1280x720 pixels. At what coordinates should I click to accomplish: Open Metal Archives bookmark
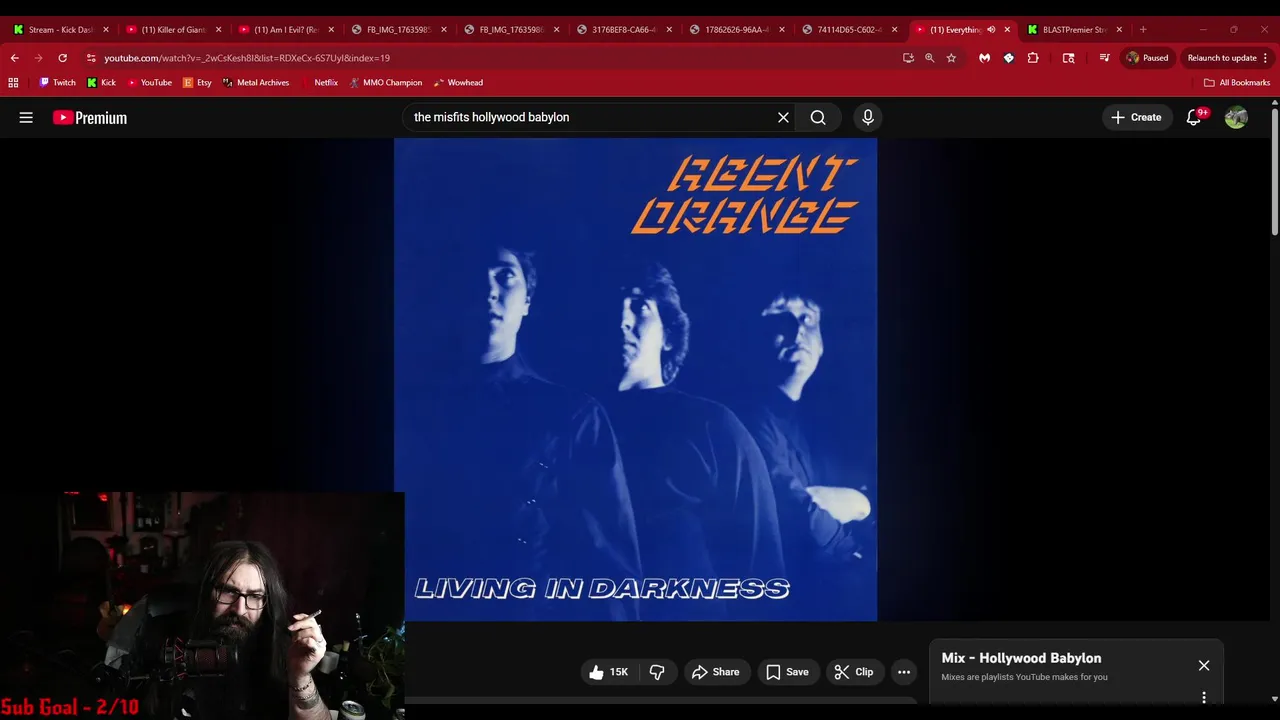(x=255, y=82)
